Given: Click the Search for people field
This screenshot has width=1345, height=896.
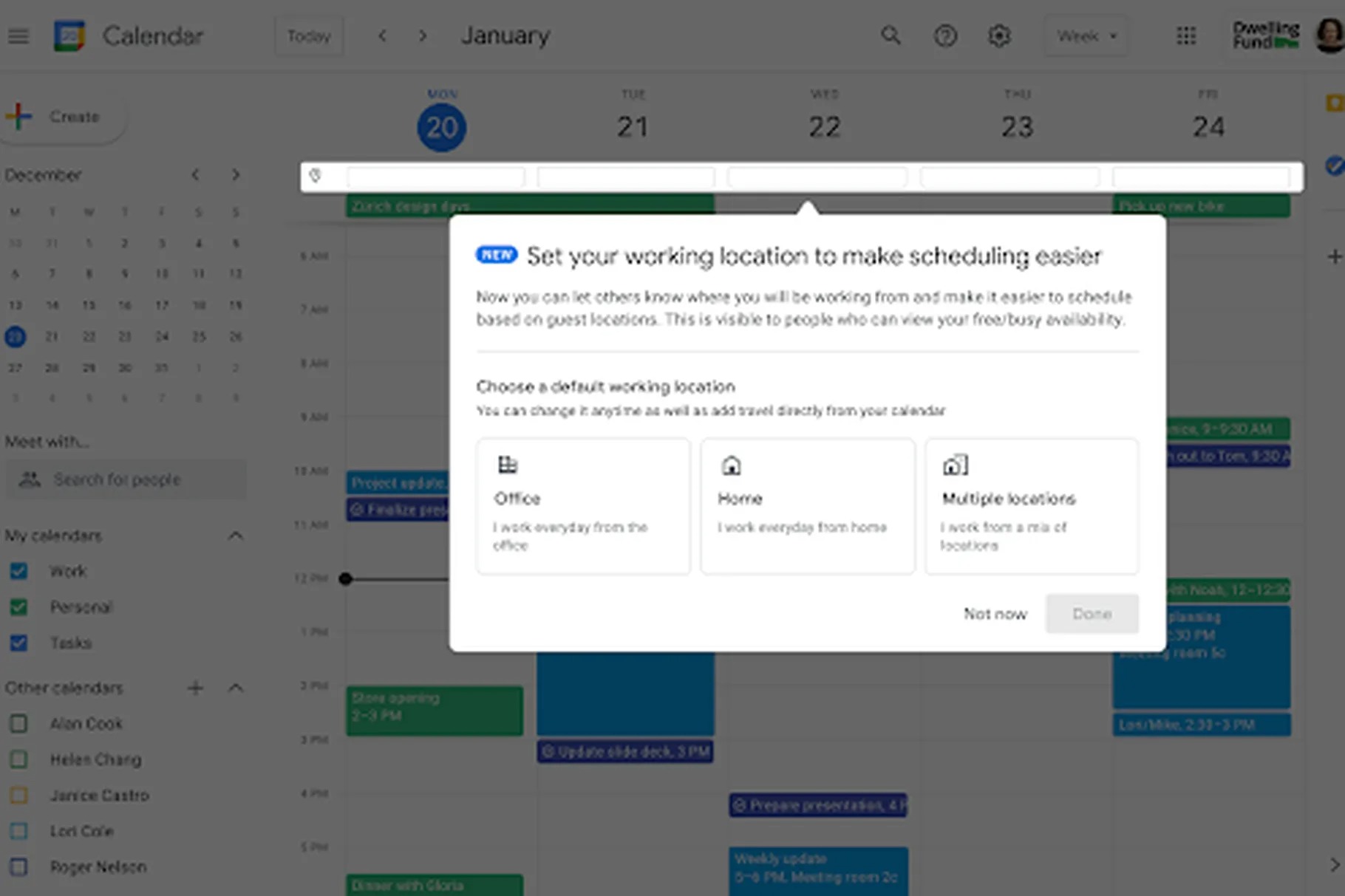Looking at the screenshot, I should 126,479.
